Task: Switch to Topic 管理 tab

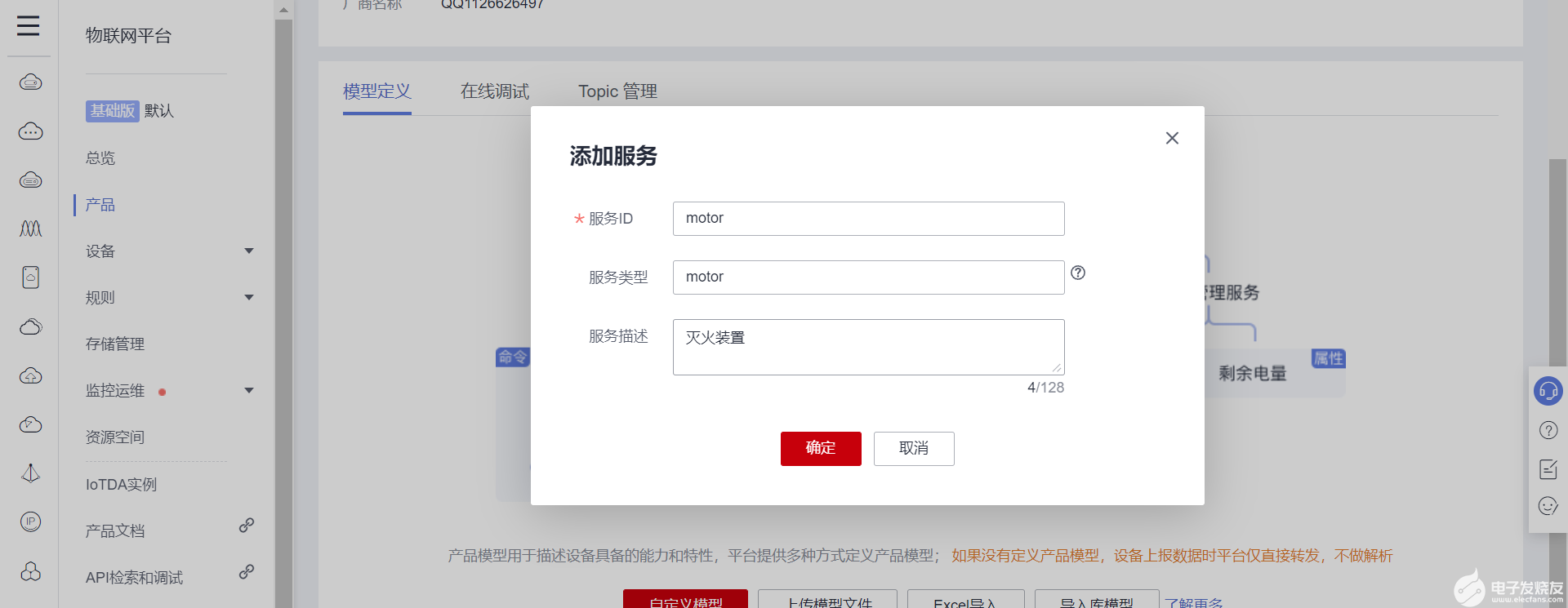Action: (617, 91)
